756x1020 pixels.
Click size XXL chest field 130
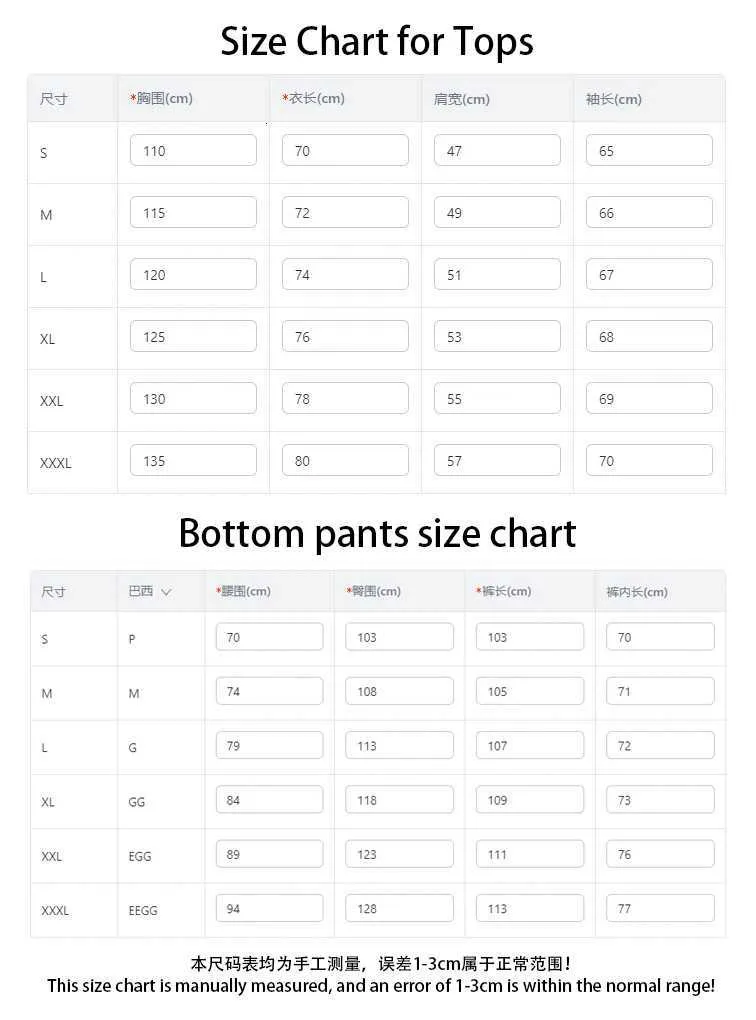[193, 399]
